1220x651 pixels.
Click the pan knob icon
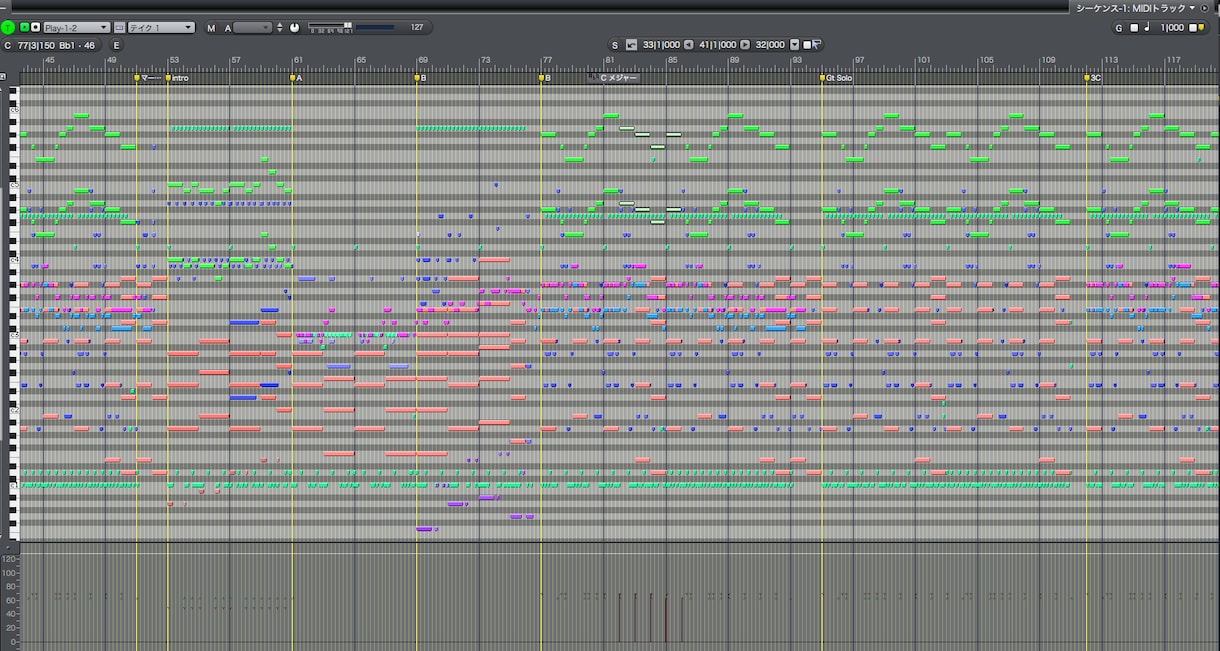[x=295, y=28]
